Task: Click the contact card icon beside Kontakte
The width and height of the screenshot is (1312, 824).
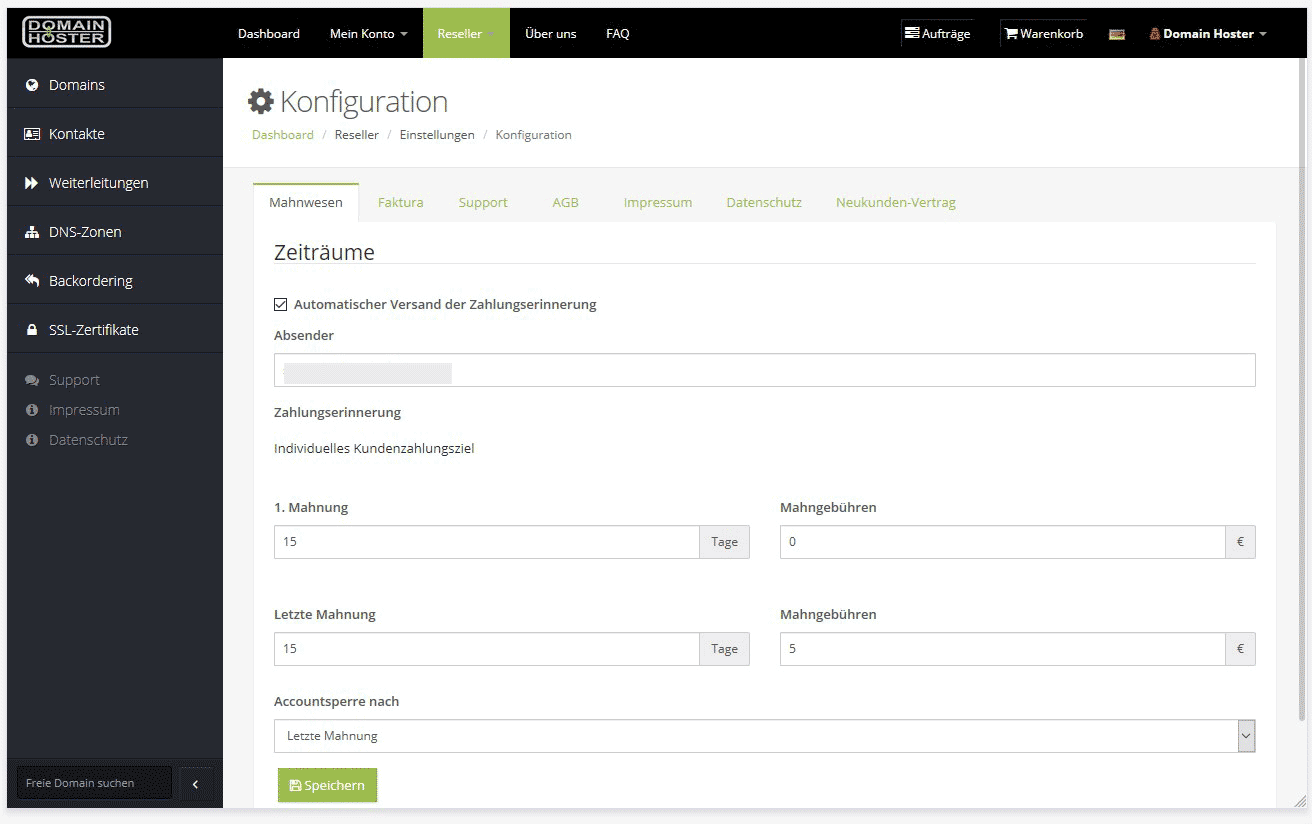Action: (x=32, y=134)
